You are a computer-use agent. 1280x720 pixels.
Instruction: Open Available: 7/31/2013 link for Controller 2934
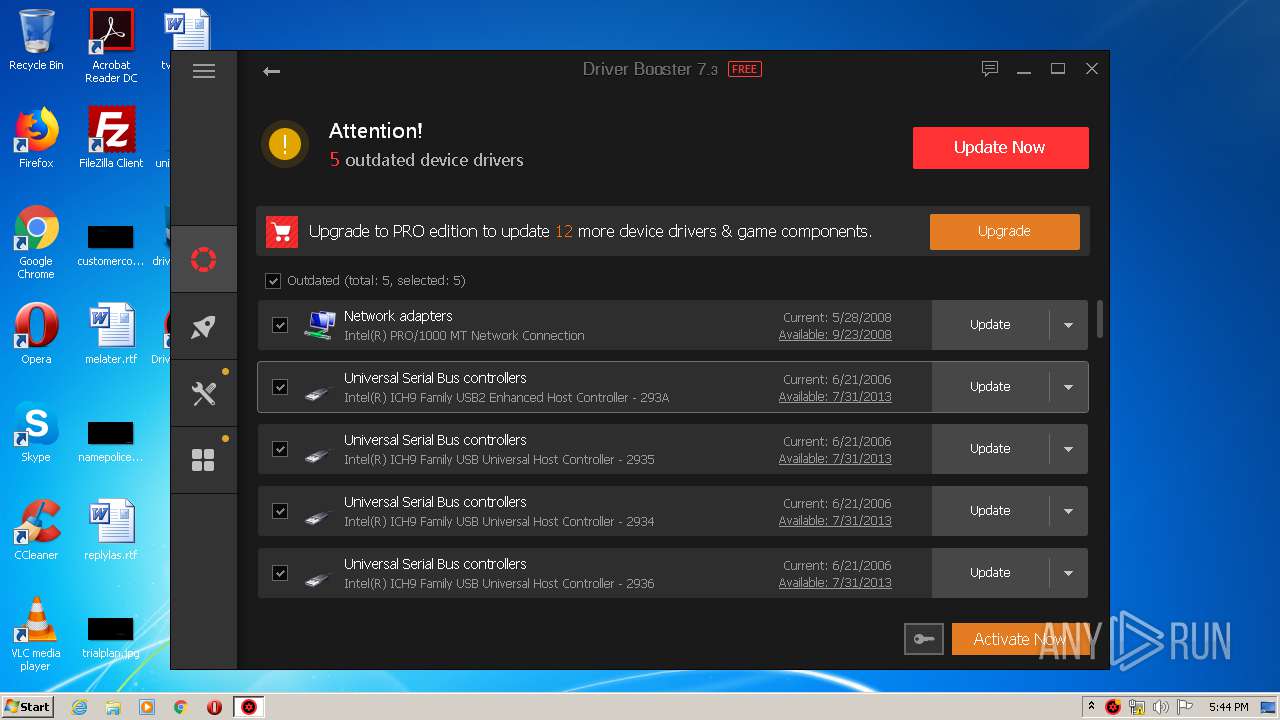[835, 521]
